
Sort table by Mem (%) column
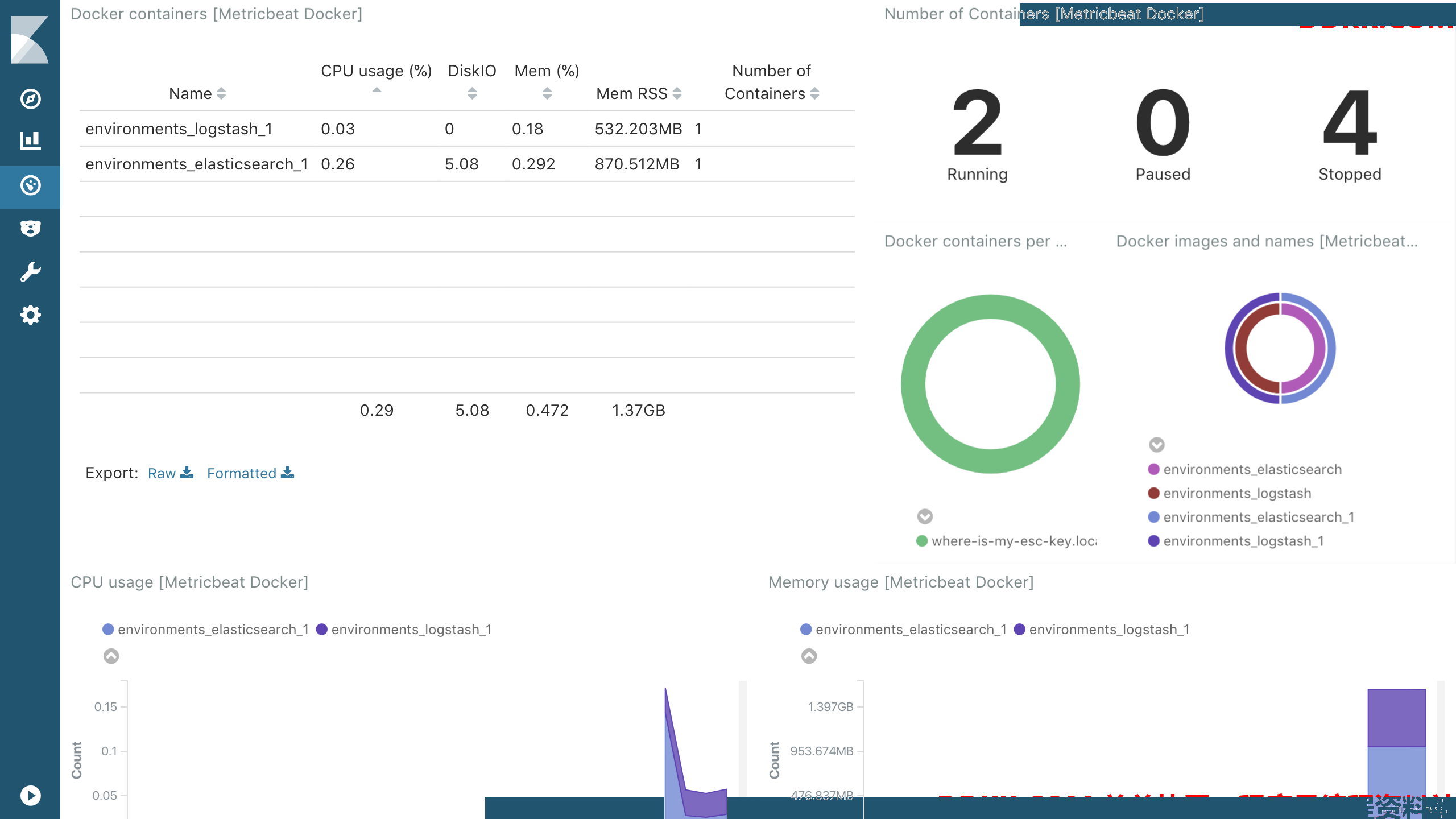pos(547,94)
